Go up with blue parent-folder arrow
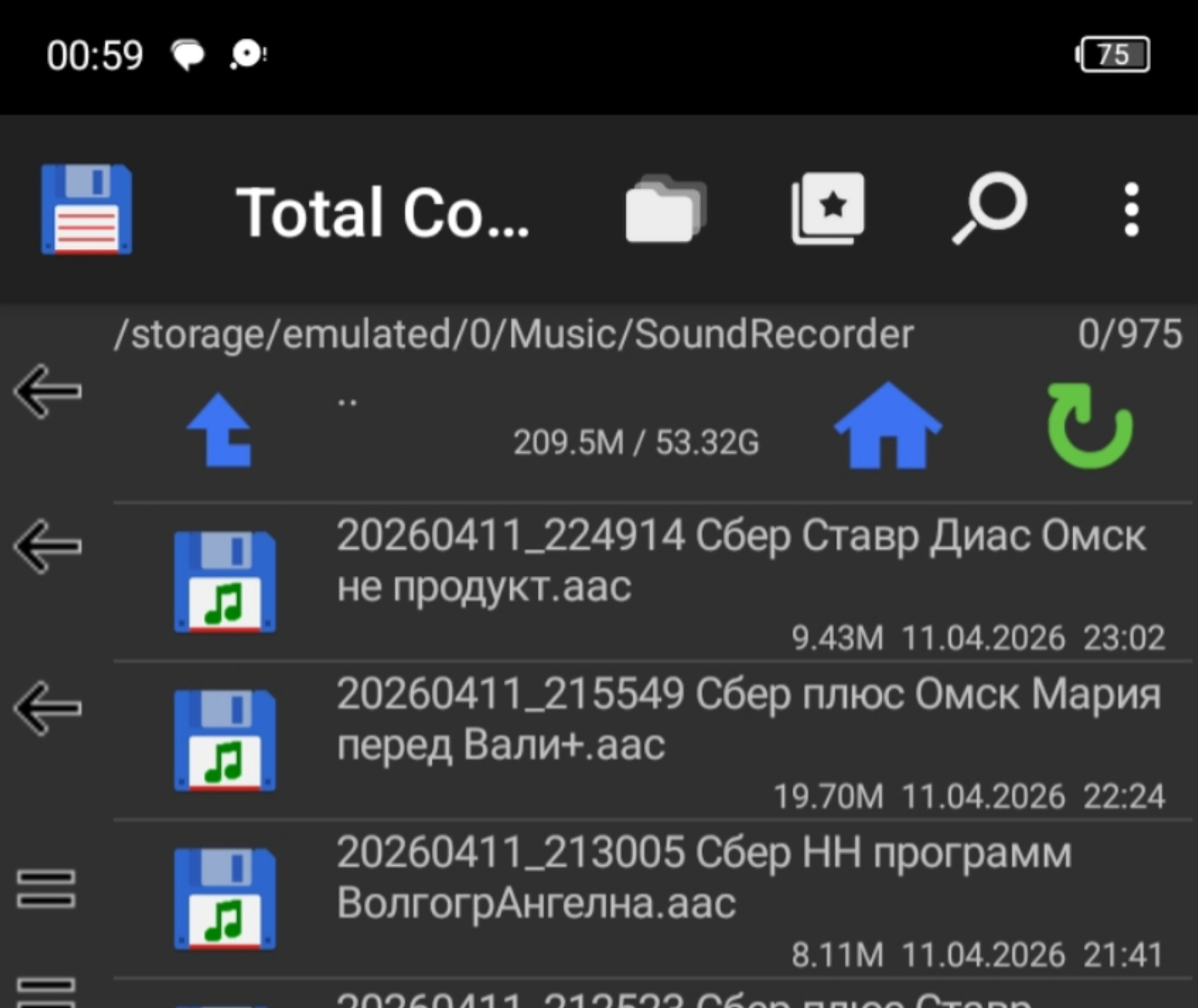 point(220,430)
